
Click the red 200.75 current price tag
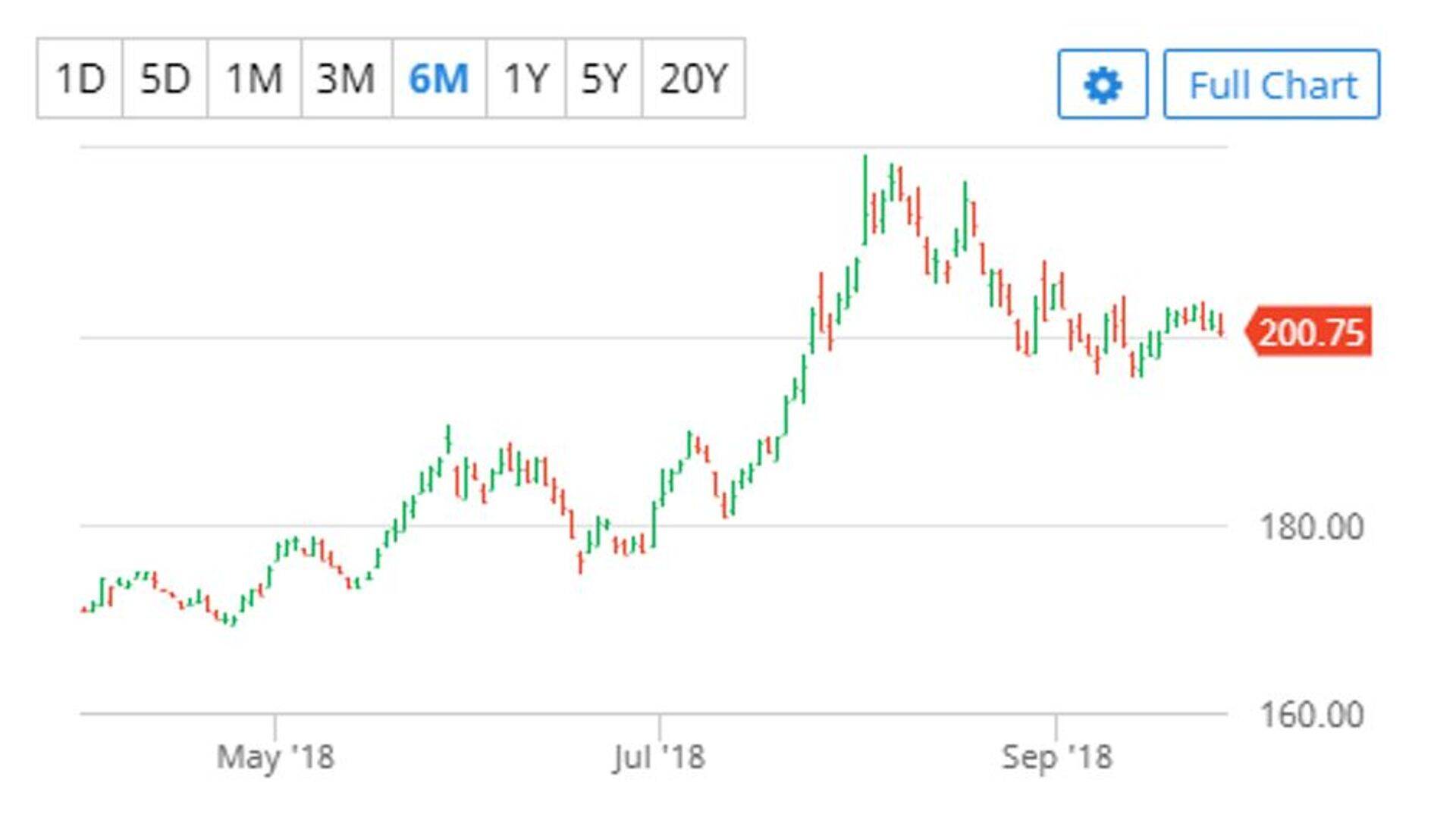pos(1310,332)
